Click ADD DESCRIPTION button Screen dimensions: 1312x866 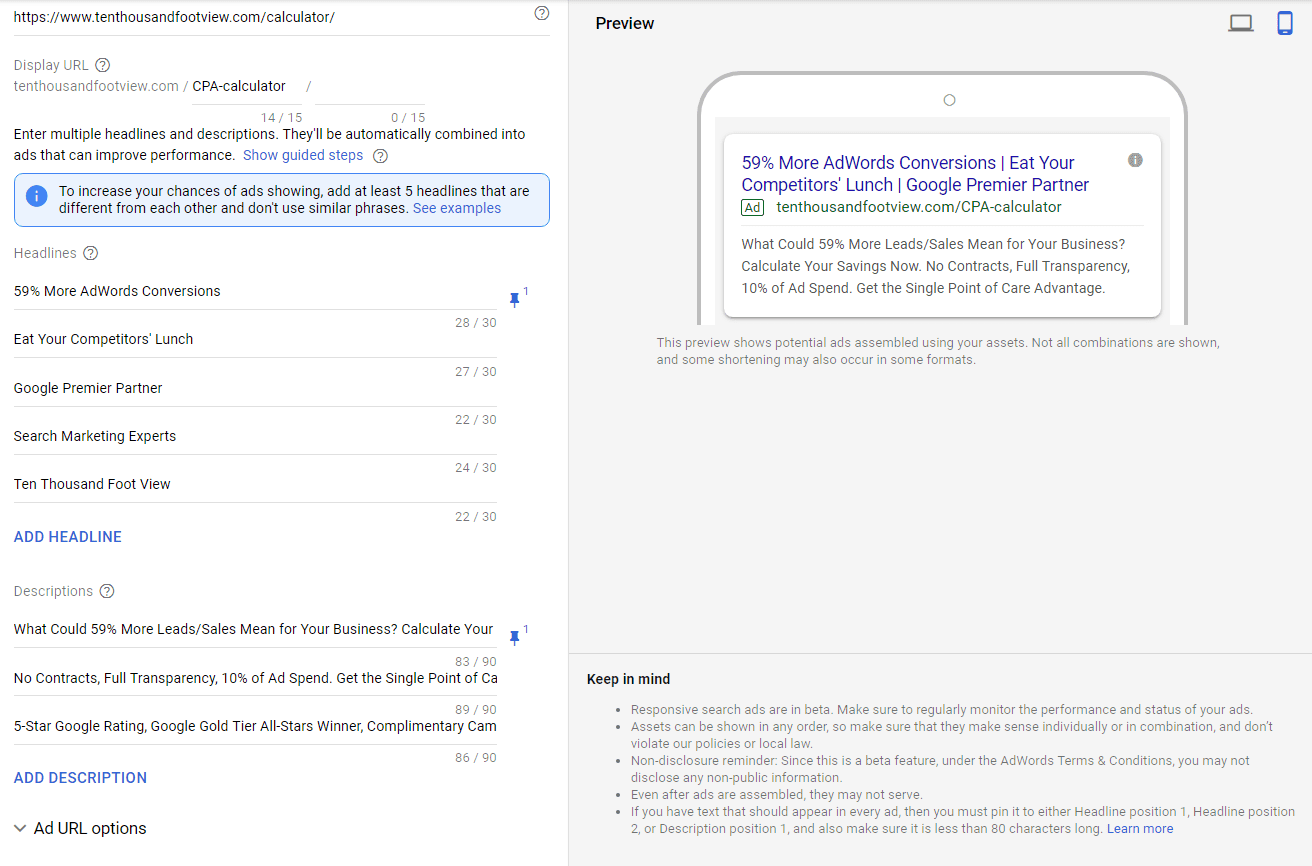pos(80,778)
